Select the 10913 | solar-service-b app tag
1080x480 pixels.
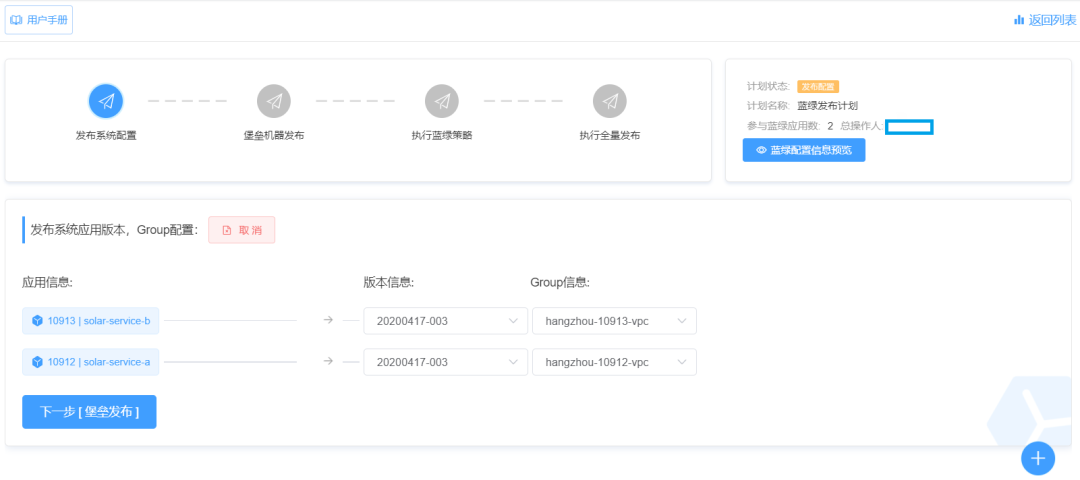98,321
